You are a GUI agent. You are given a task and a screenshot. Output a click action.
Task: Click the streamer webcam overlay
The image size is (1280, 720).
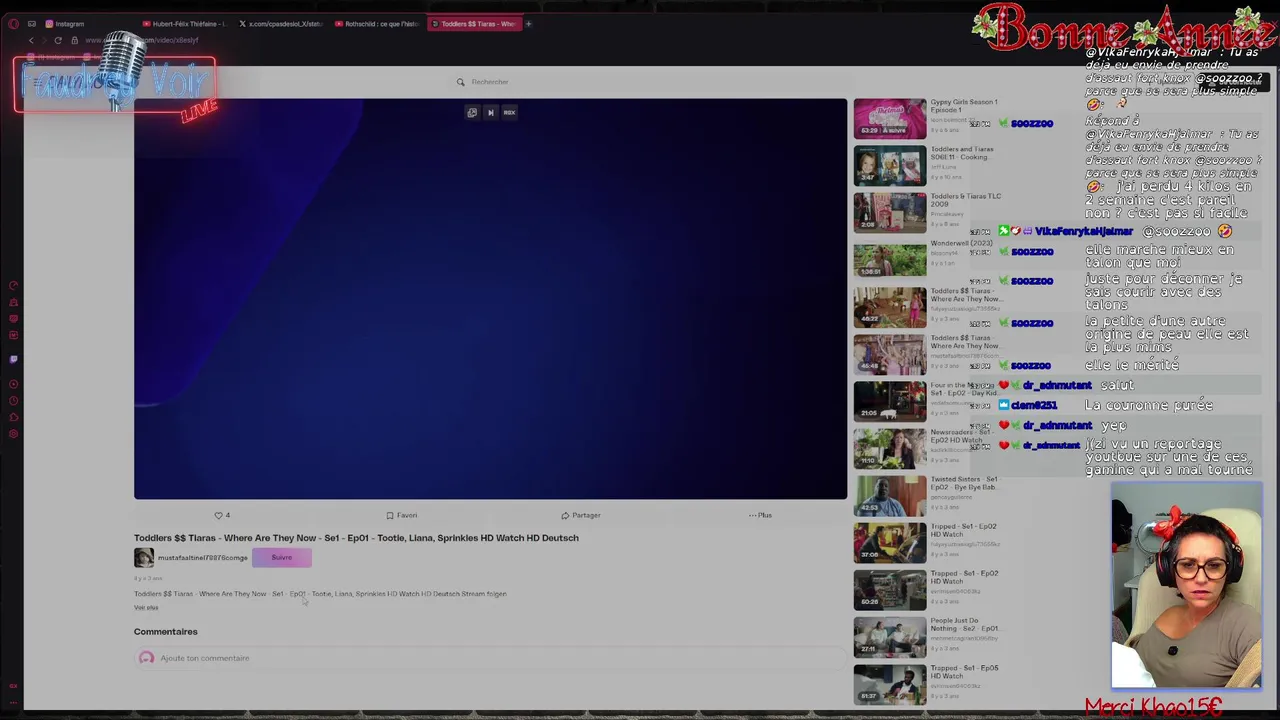(1186, 587)
